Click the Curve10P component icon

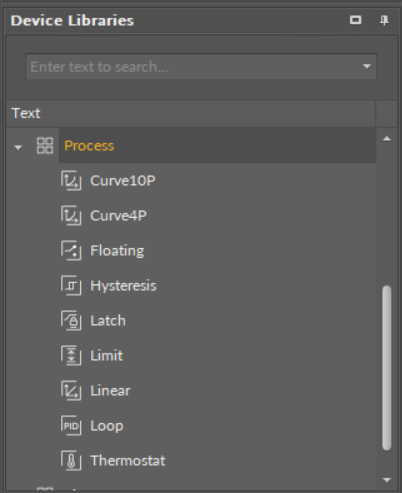tap(71, 181)
